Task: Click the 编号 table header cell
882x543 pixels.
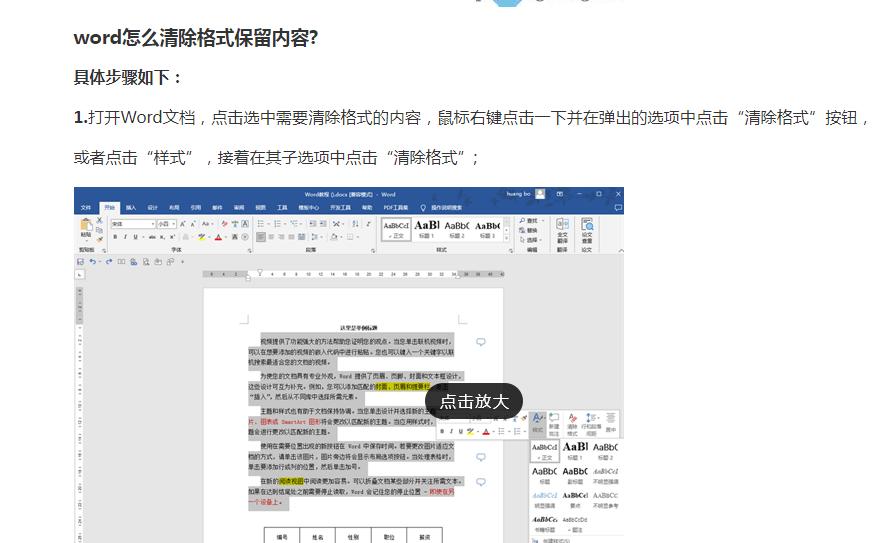Action: click(282, 537)
